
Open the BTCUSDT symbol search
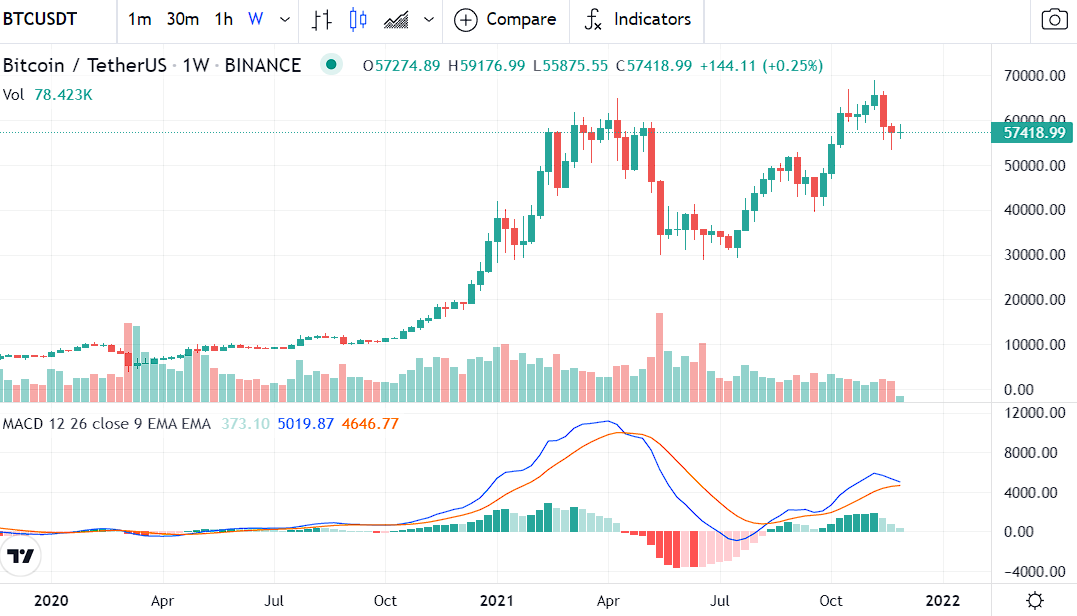click(x=40, y=19)
